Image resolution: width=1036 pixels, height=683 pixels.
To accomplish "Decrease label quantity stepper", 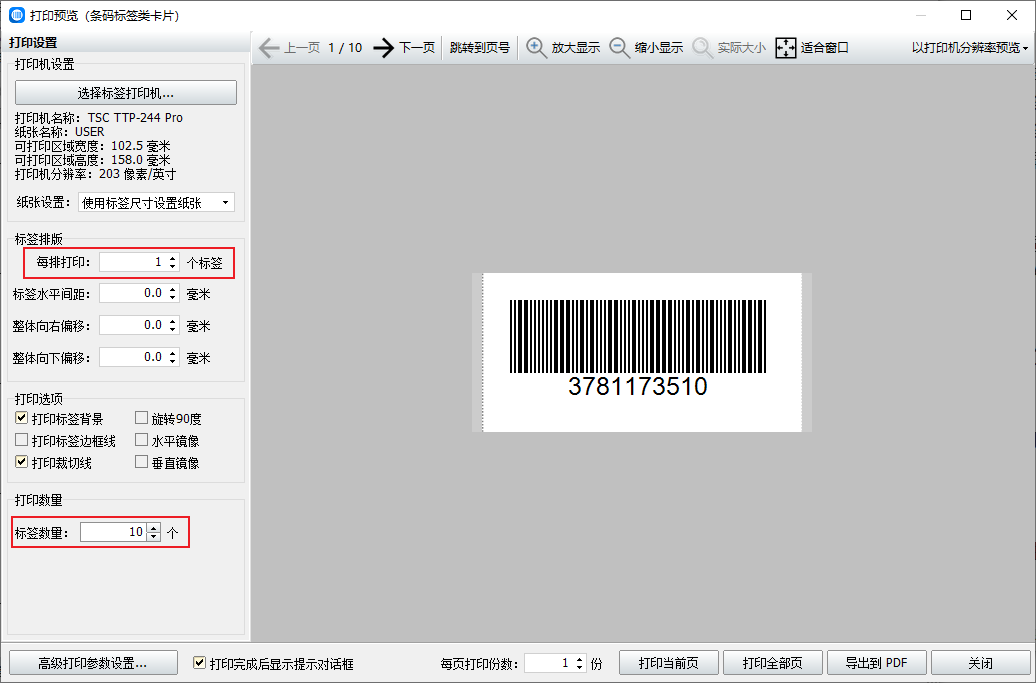I will pyautogui.click(x=153, y=536).
